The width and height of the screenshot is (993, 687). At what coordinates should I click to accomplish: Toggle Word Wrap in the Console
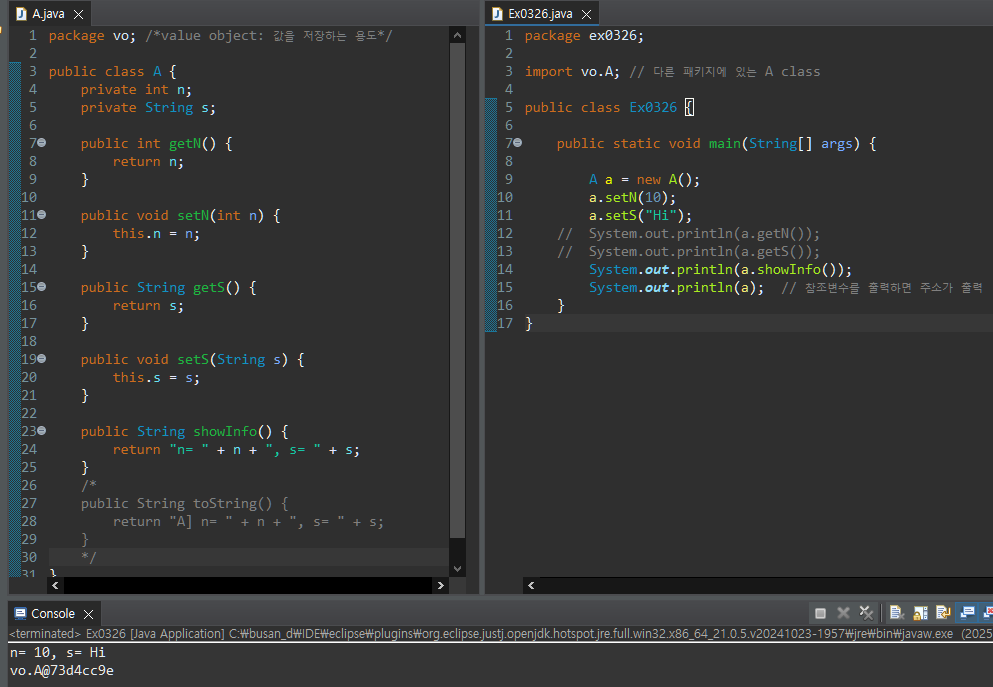(943, 612)
